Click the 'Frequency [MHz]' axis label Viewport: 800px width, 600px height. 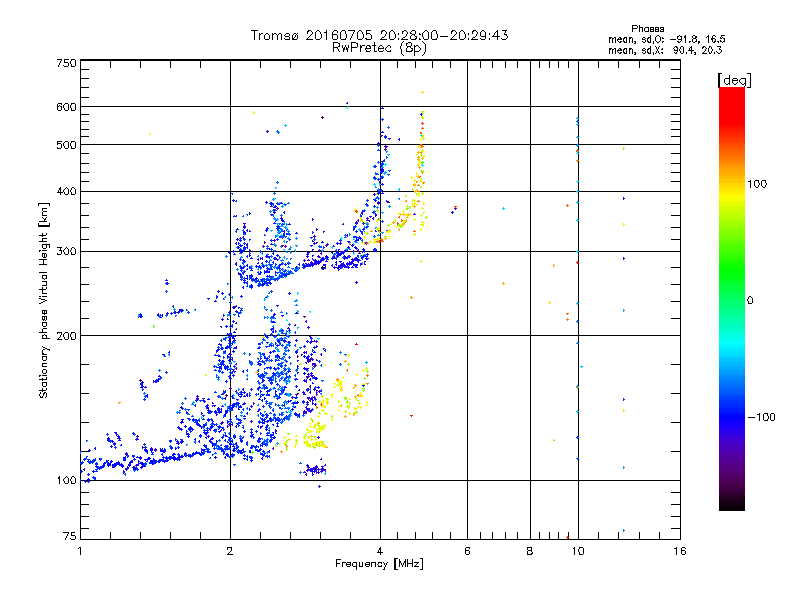[x=379, y=564]
